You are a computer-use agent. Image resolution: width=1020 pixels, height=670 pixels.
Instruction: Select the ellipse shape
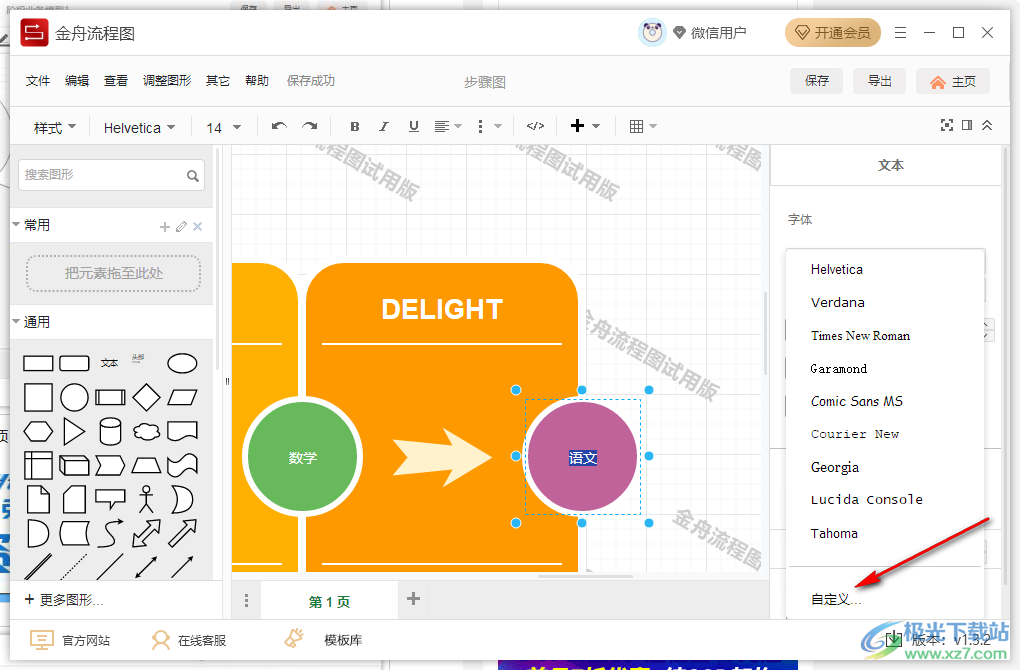pos(182,364)
